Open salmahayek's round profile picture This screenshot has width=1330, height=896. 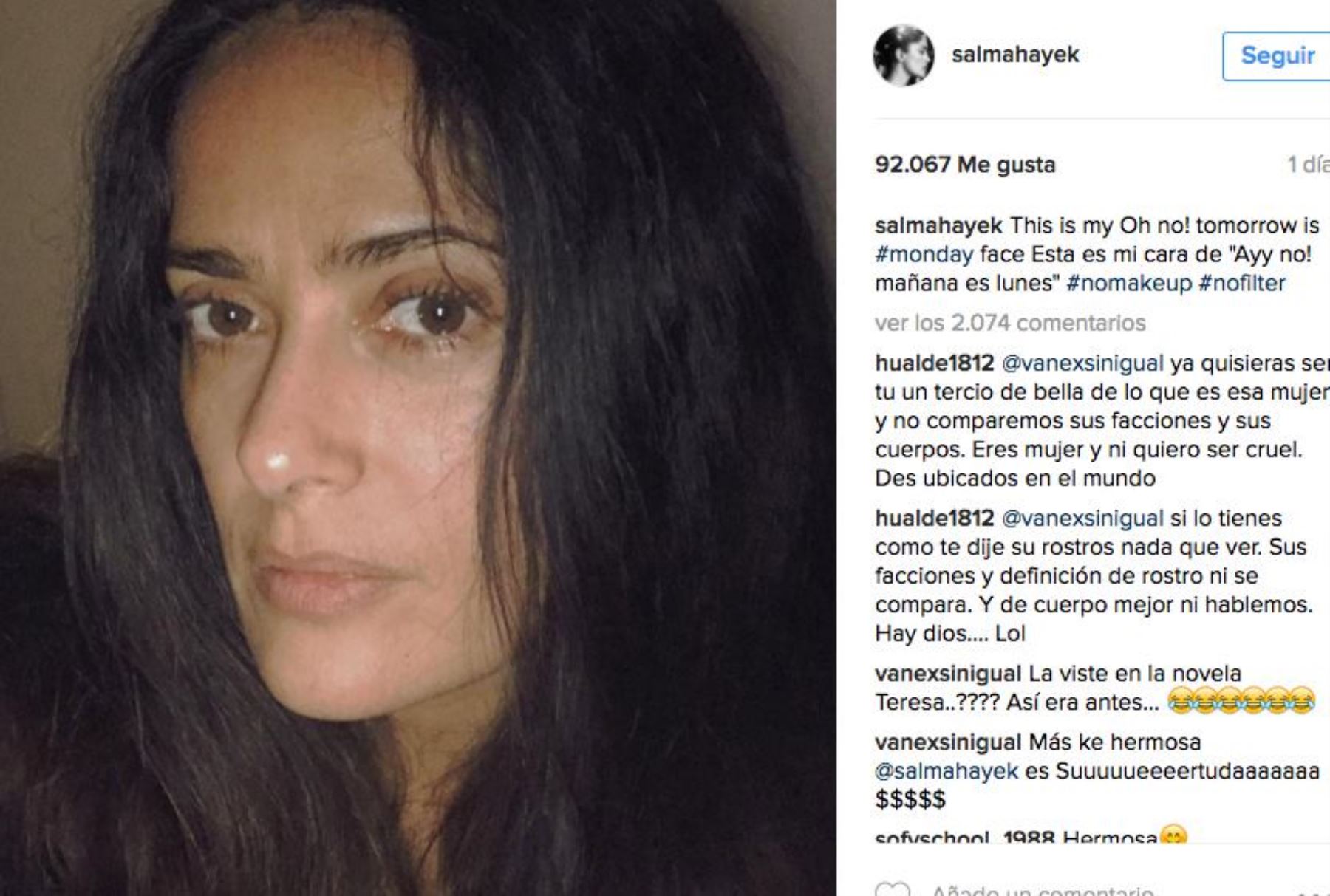(903, 55)
